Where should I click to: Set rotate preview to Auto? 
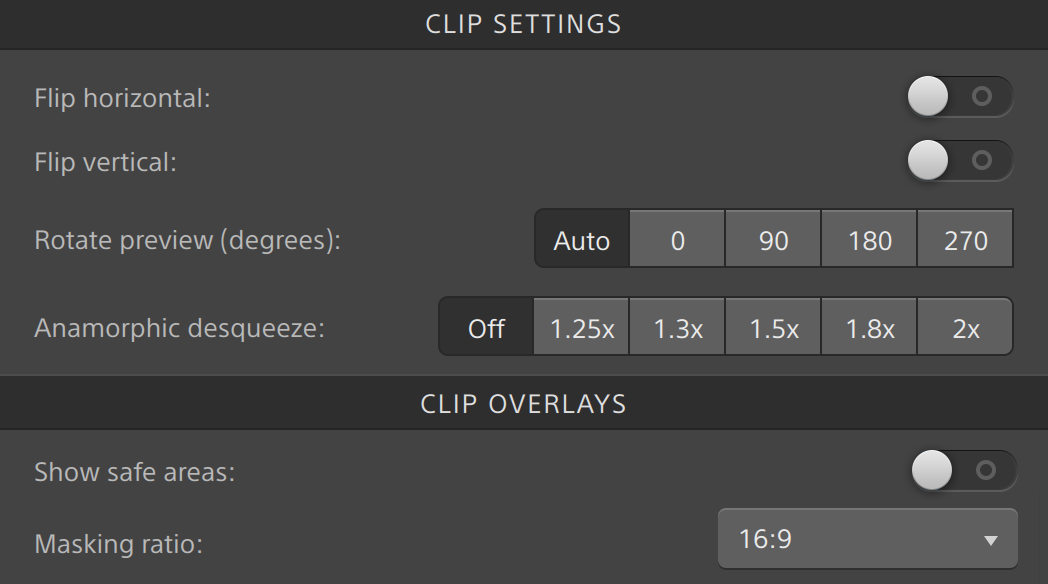[x=582, y=240]
